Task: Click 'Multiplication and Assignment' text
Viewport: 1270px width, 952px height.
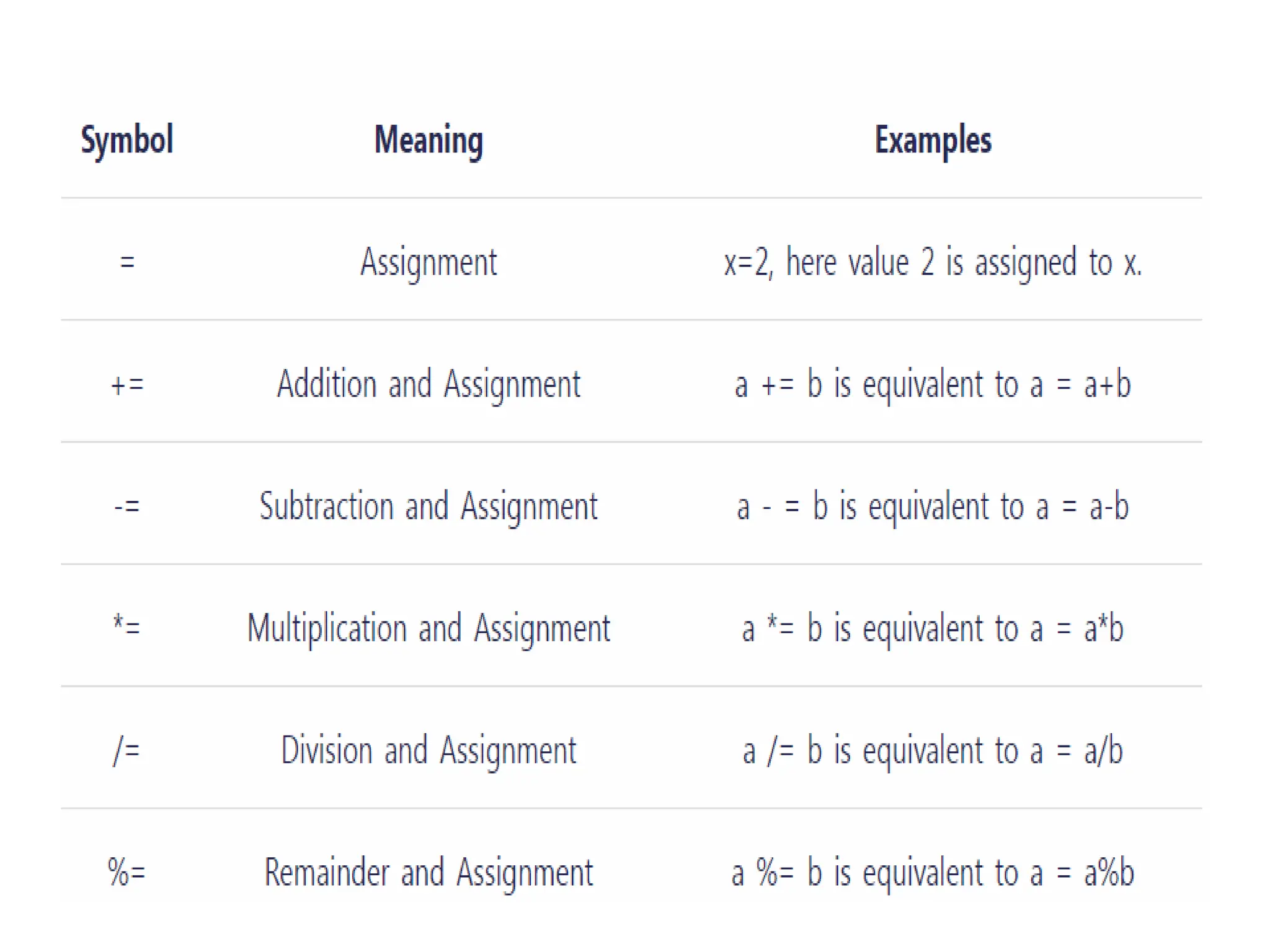Action: tap(429, 628)
